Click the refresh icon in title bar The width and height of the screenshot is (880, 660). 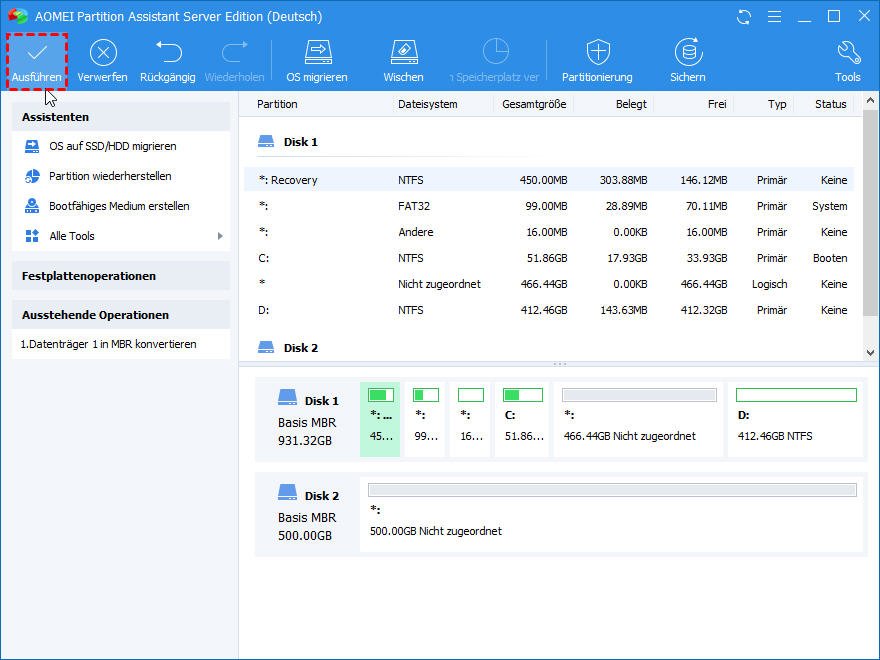(x=744, y=17)
